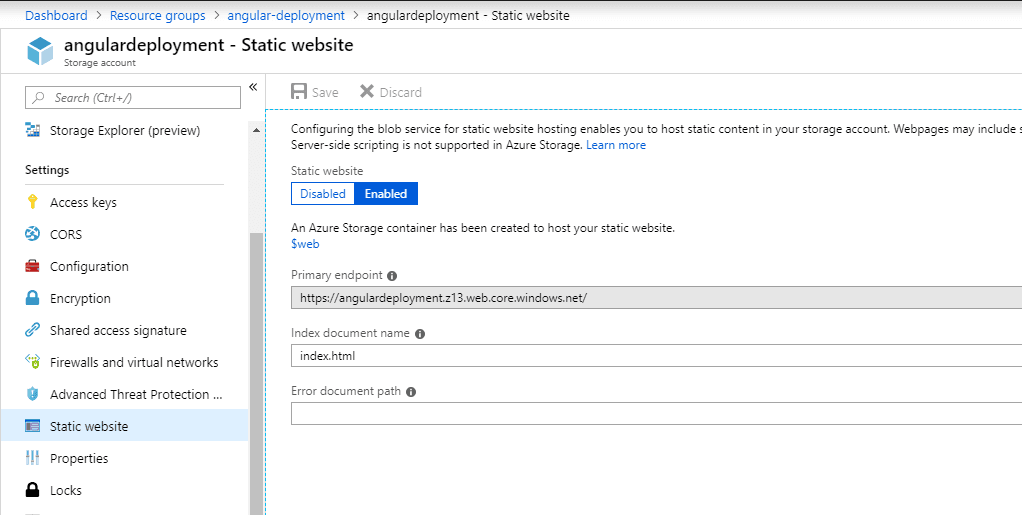Select the Static website menu item
The height and width of the screenshot is (515, 1022).
tap(124, 426)
